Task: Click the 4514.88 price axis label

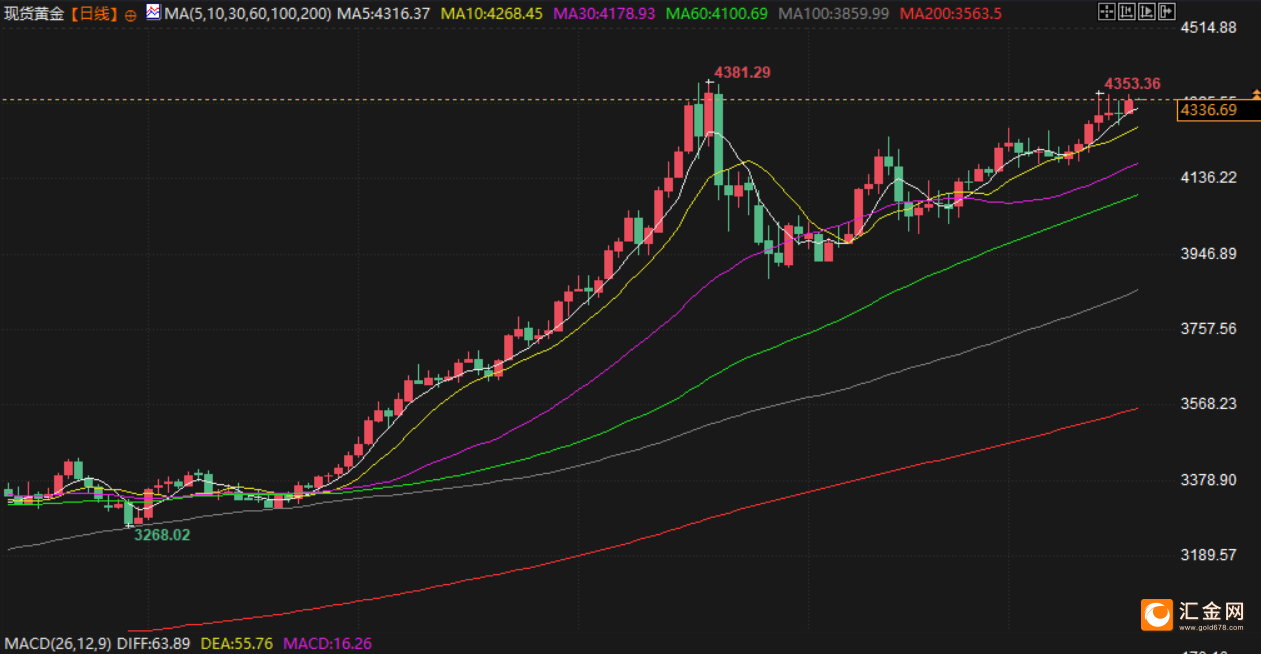Action: tap(1209, 27)
